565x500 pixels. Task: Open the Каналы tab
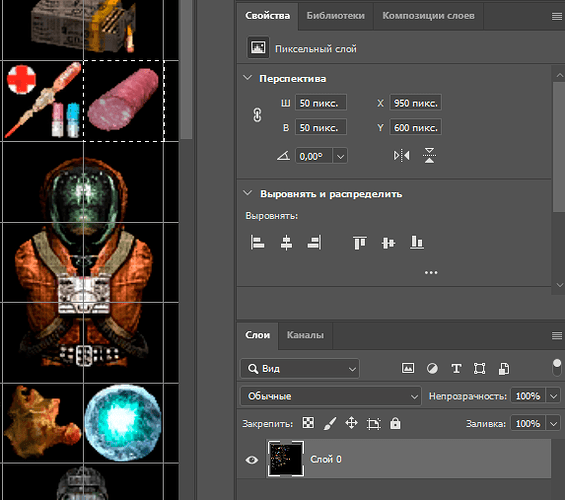(305, 335)
